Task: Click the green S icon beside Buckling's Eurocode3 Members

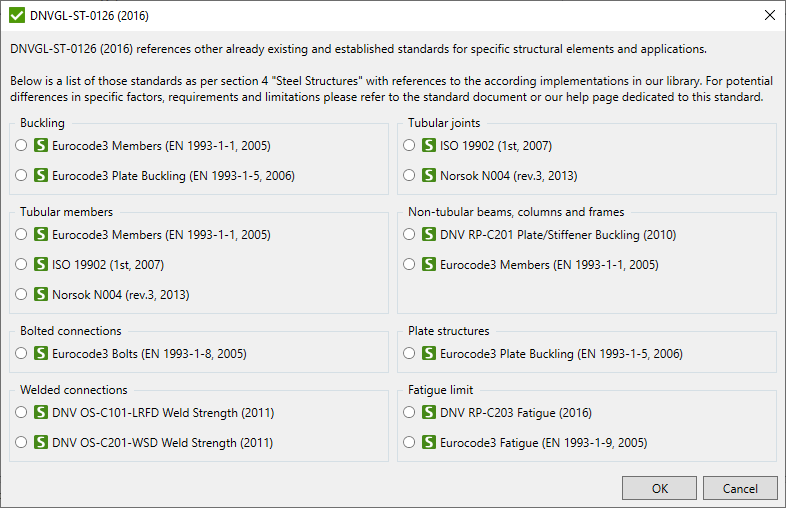Action: (41, 146)
